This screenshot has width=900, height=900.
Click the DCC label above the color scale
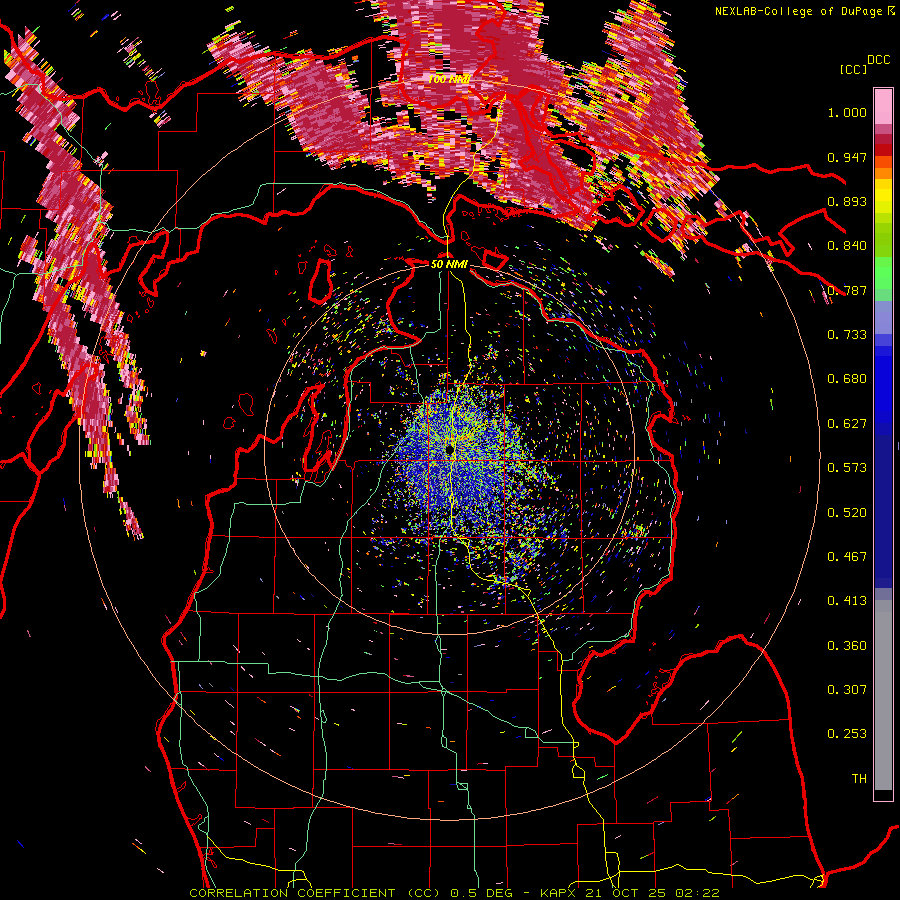[879, 60]
